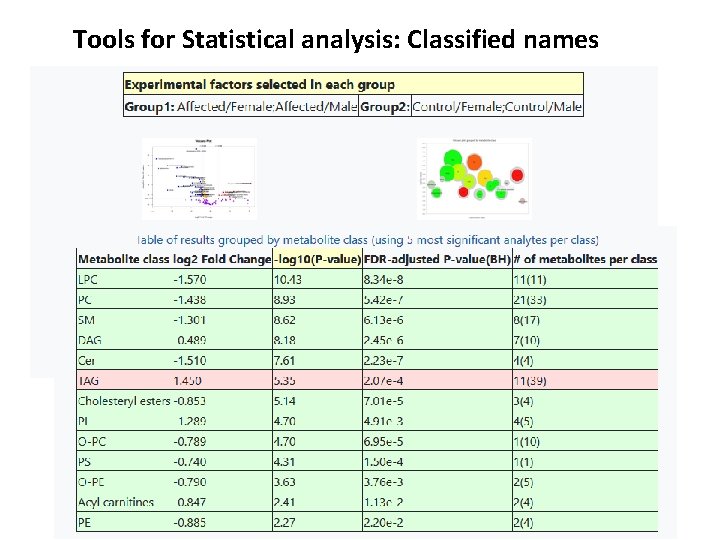The image size is (720, 540).
Task: Click metabolite count 11(11)
Action: (530, 280)
